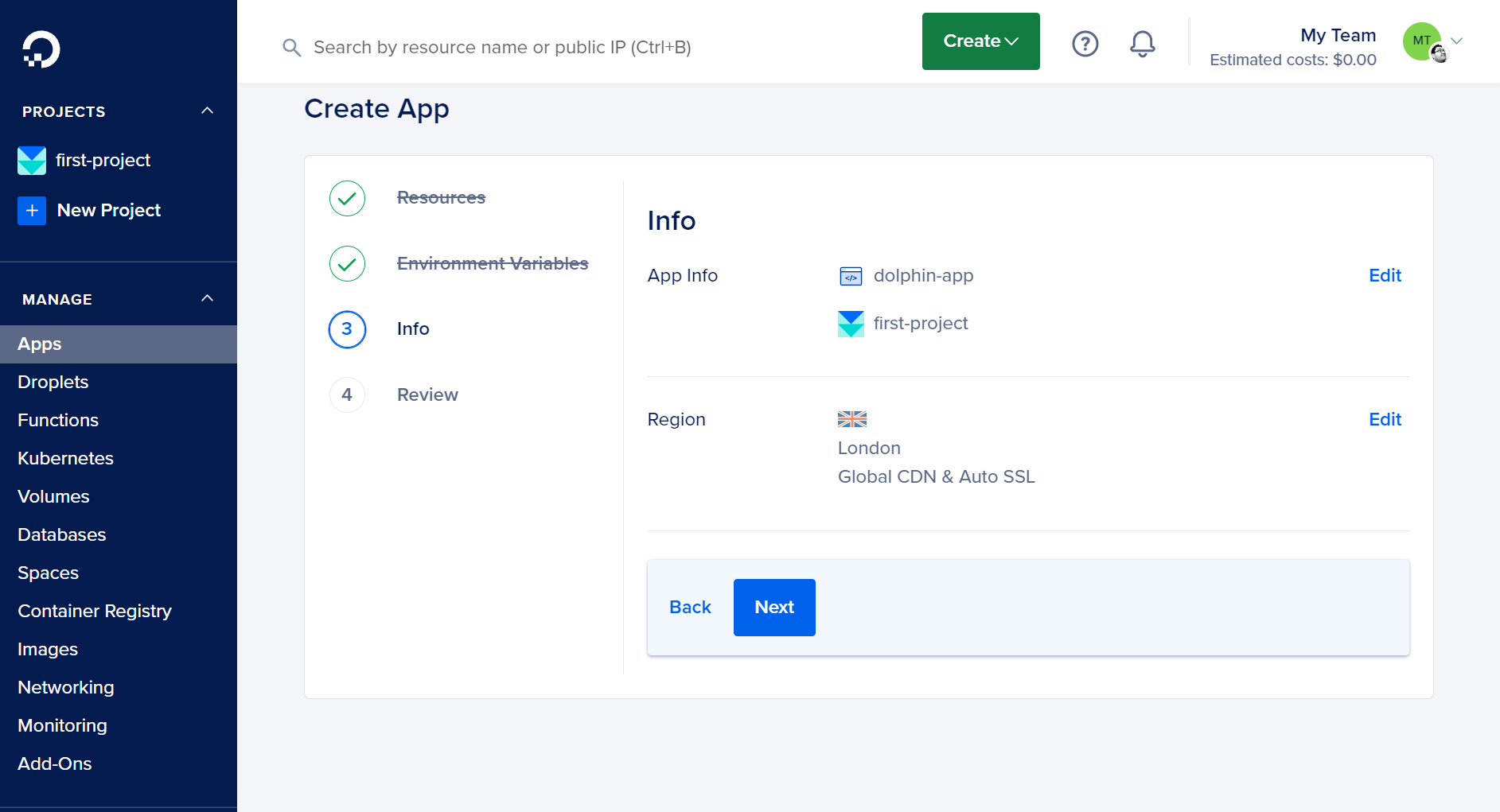Edit the App Info section
Screen dimensions: 1500x812
[x=1385, y=276]
